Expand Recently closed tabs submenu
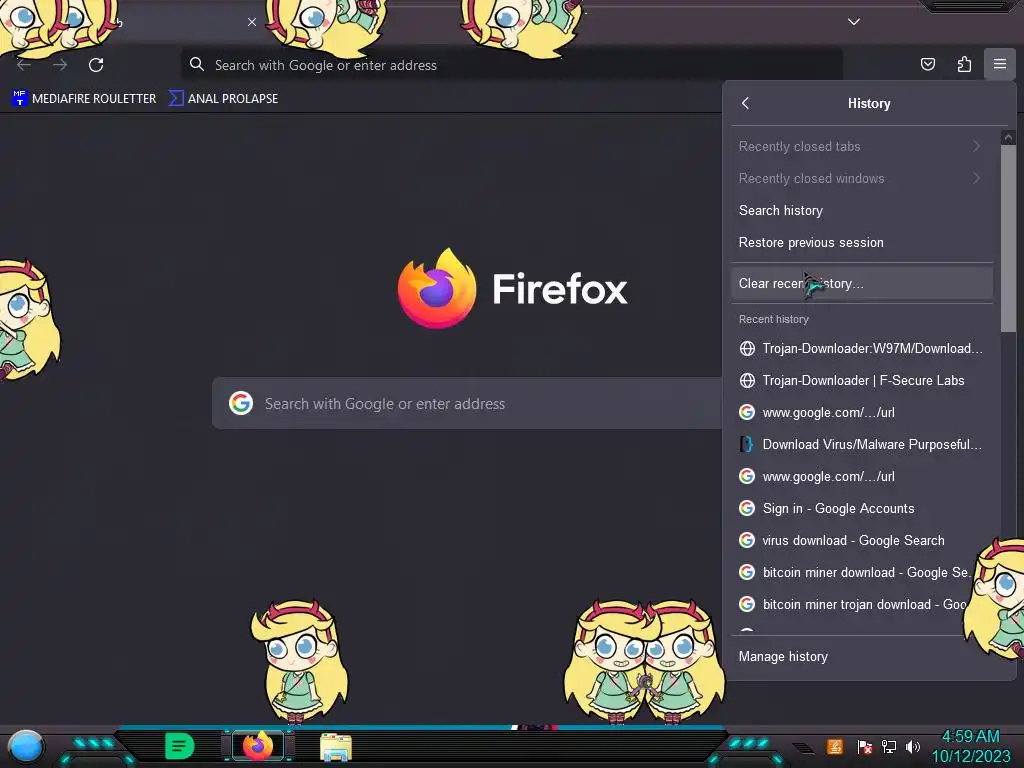 click(x=861, y=146)
